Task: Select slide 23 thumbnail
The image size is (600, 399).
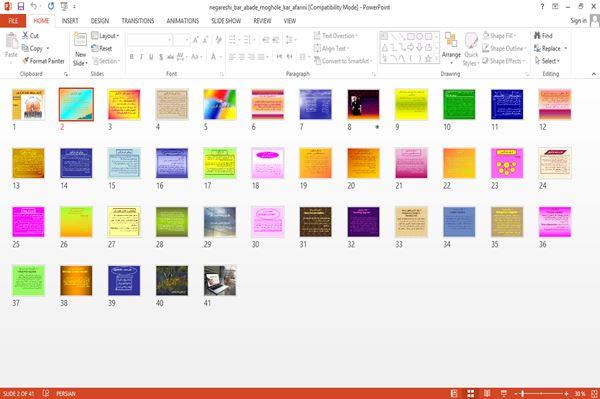Action: tap(507, 163)
